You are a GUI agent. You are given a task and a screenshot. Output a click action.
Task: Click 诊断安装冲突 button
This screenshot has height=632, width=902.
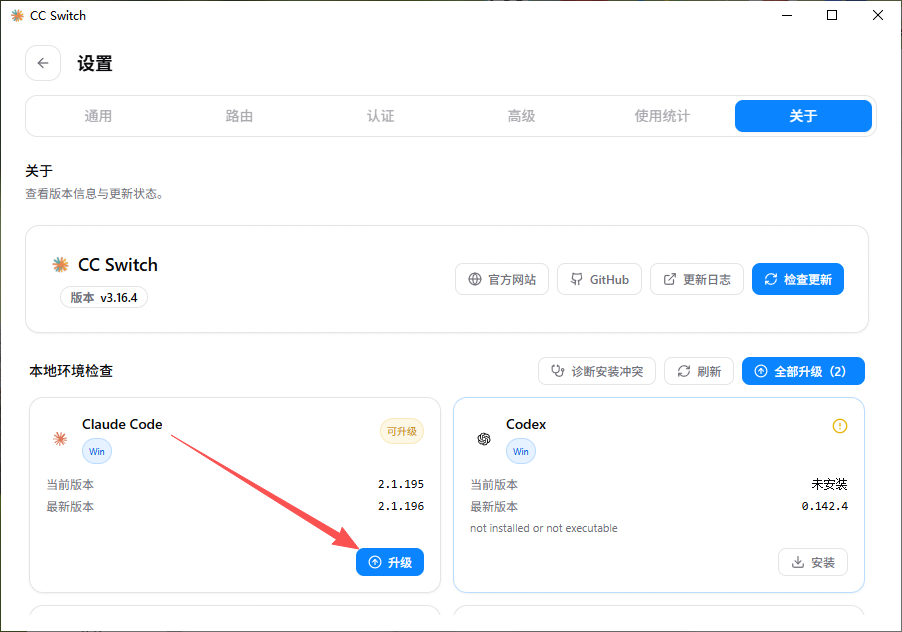597,371
